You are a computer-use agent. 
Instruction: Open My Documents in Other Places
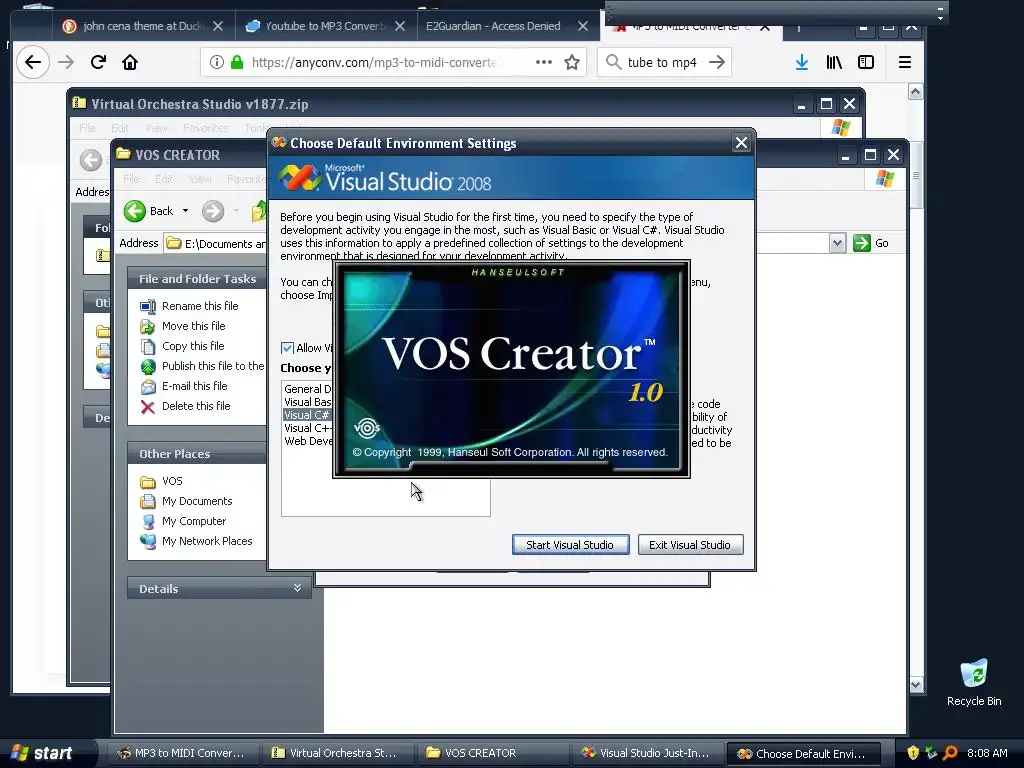tap(197, 501)
